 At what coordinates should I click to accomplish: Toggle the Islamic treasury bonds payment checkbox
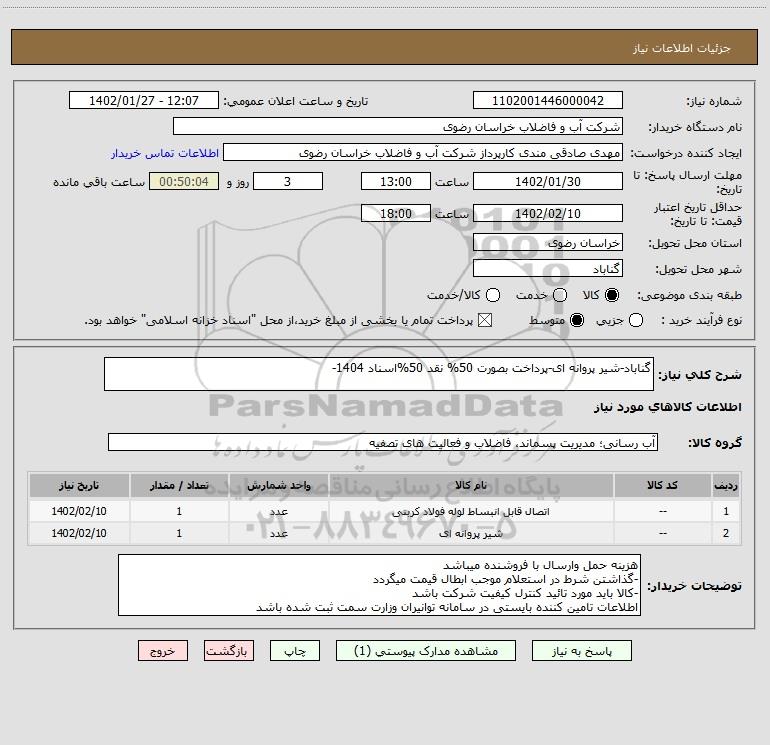(485, 320)
